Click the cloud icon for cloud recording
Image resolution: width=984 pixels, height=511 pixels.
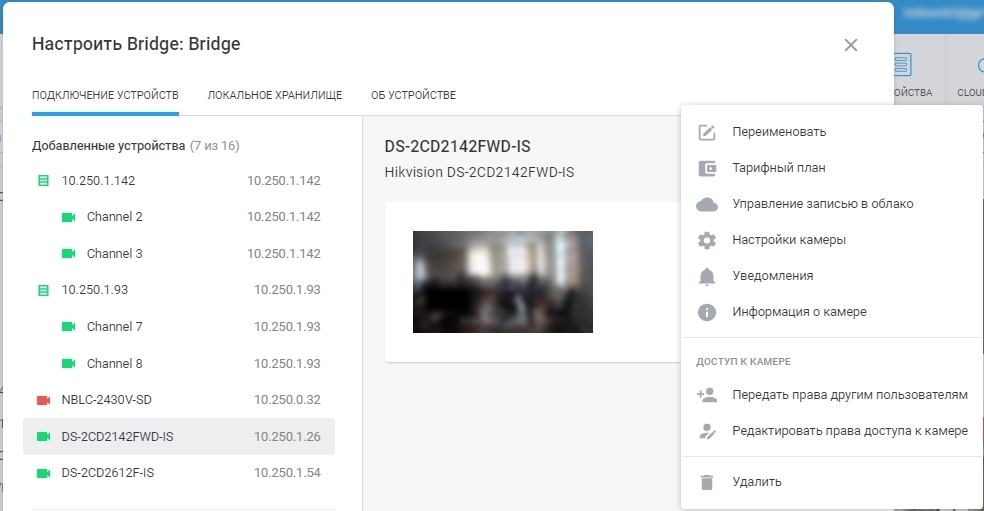click(707, 204)
